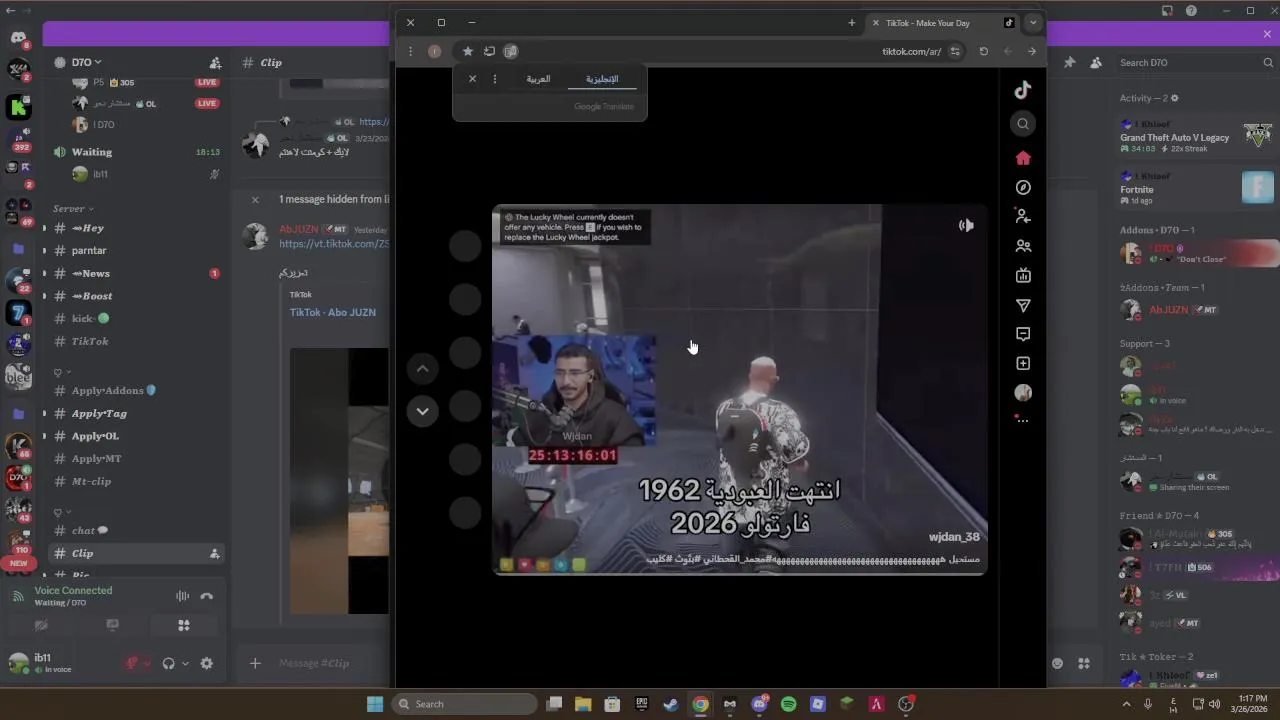This screenshot has height=720, width=1280.
Task: Open TikTok profile avatar in sidebar
Action: pos(1022,393)
